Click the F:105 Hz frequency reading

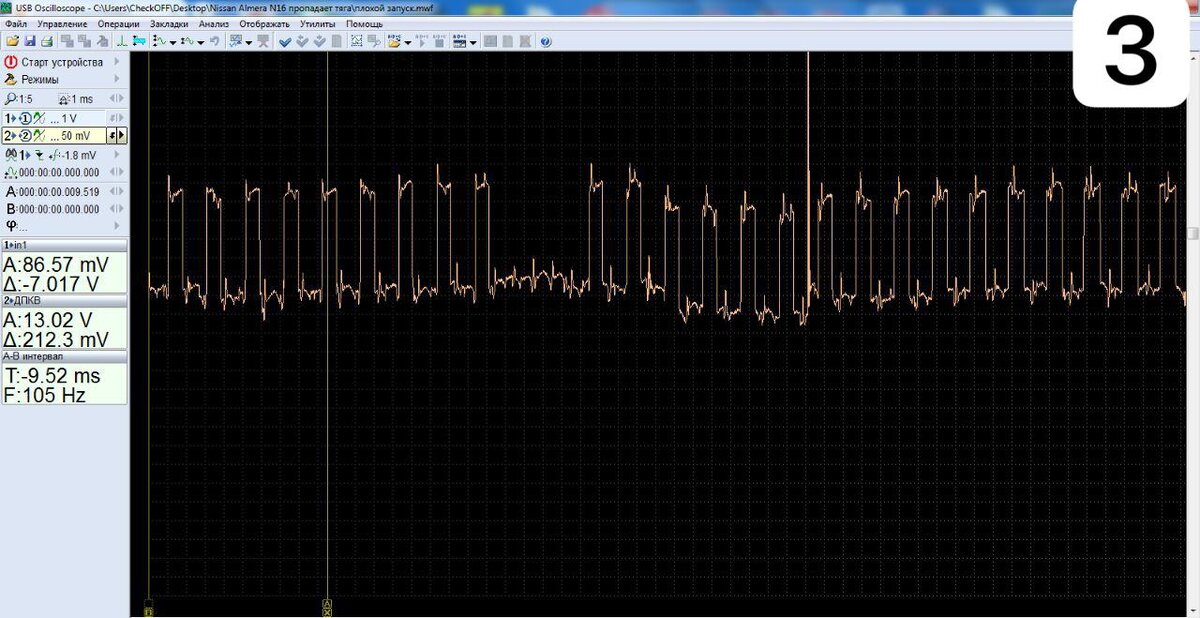(46, 395)
